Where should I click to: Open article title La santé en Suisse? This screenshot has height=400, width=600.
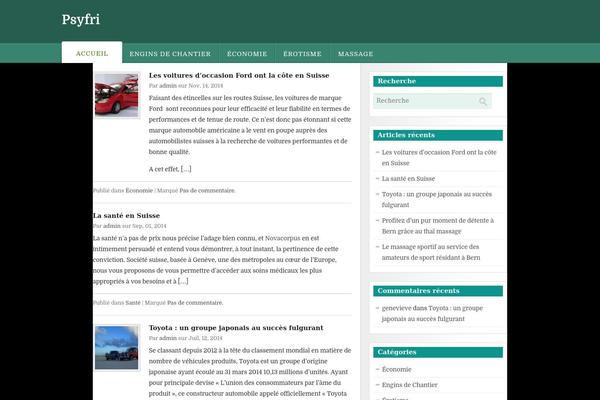126,216
